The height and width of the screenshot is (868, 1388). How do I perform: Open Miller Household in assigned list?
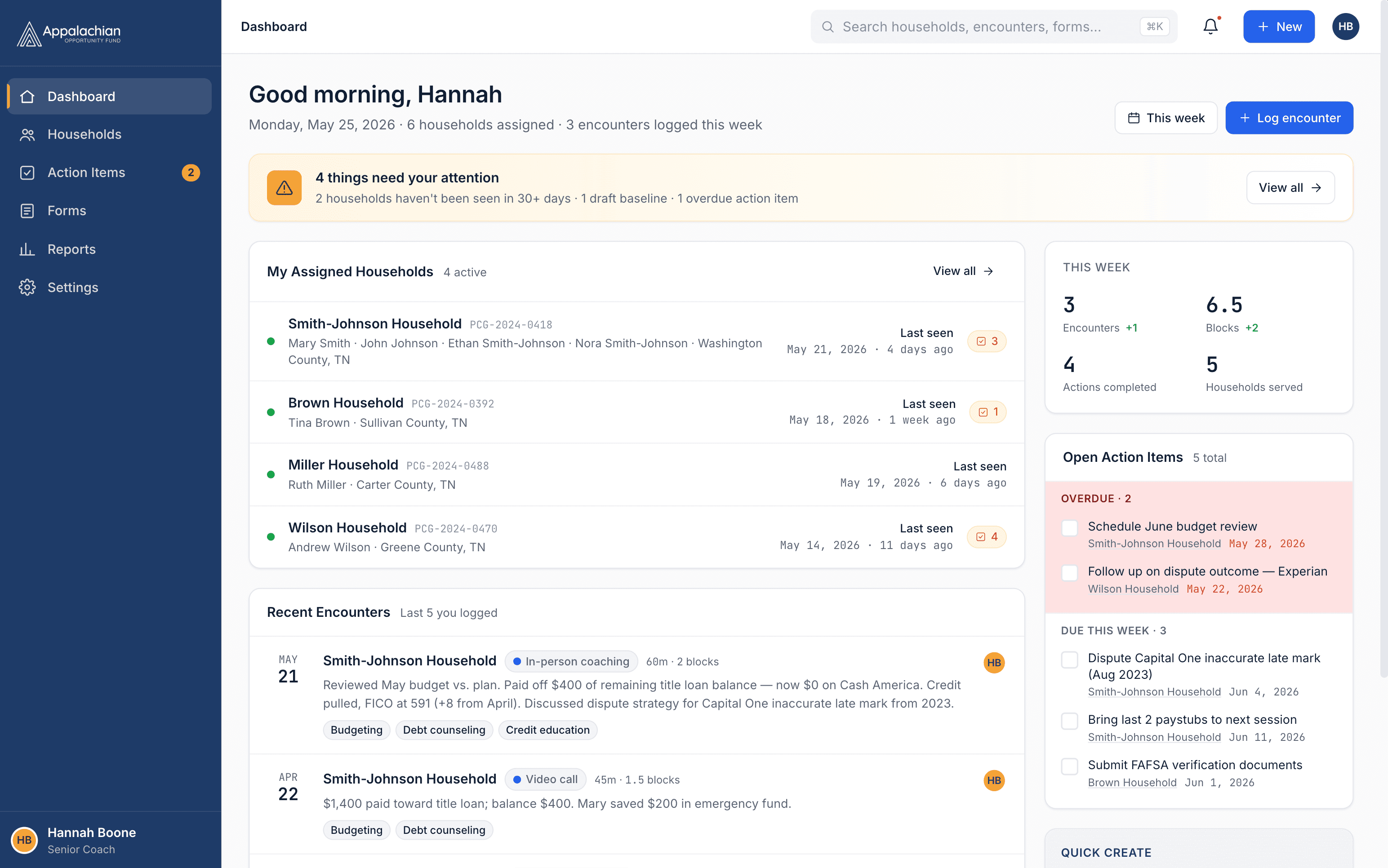click(637, 475)
